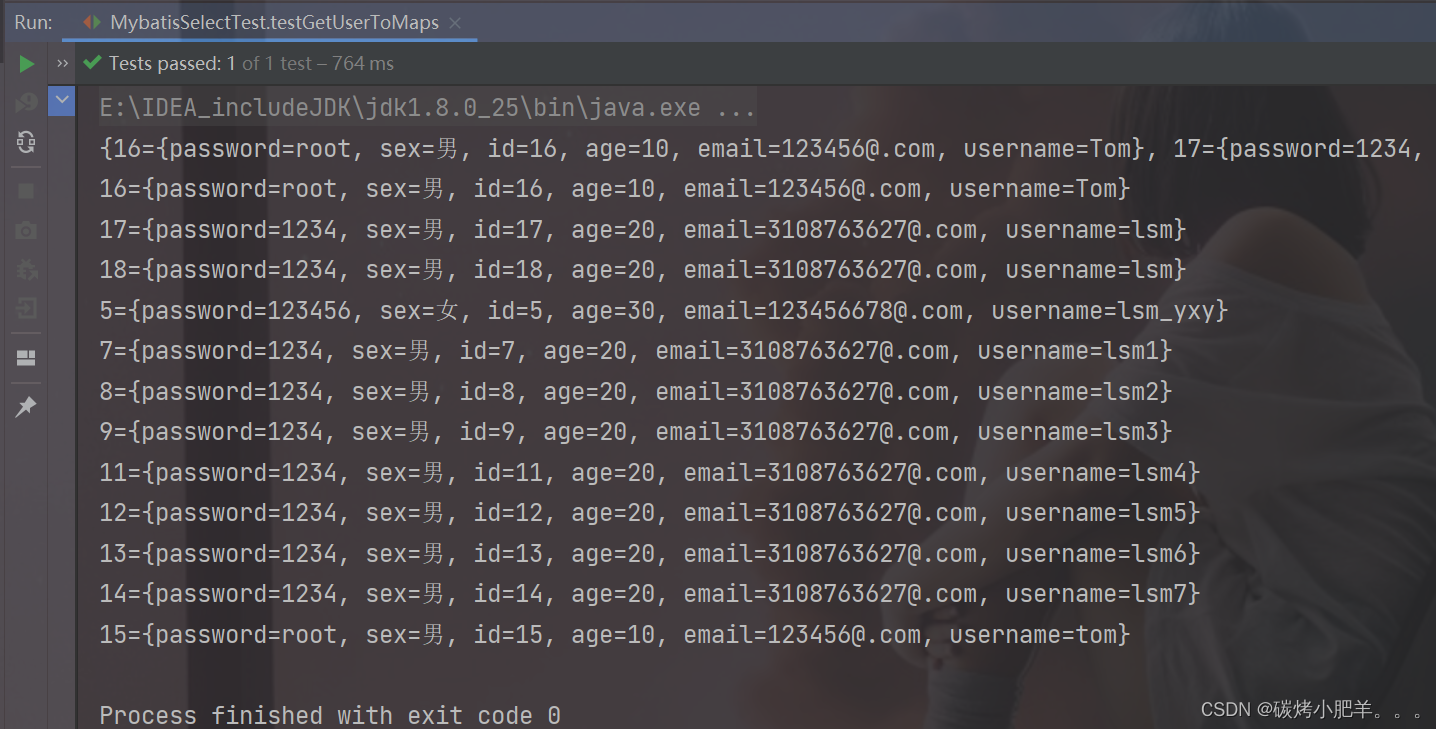Click the green Tests passed checkmark
This screenshot has width=1436, height=729.
(93, 63)
